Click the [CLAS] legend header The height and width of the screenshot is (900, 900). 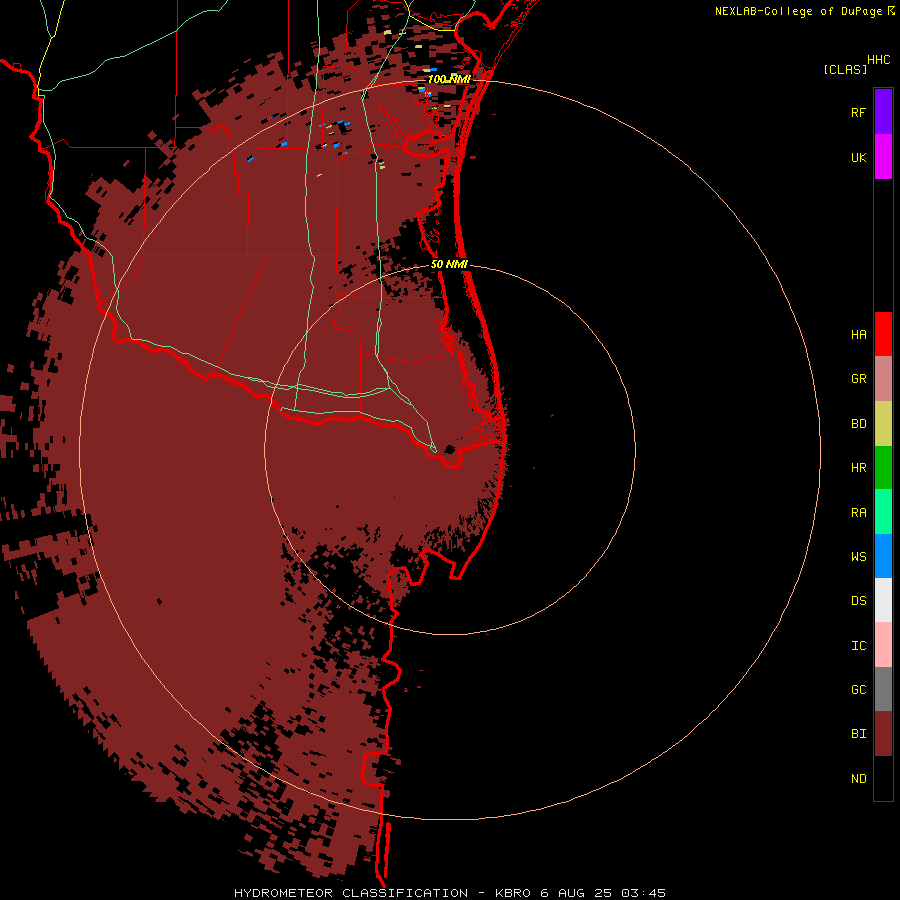[845, 69]
